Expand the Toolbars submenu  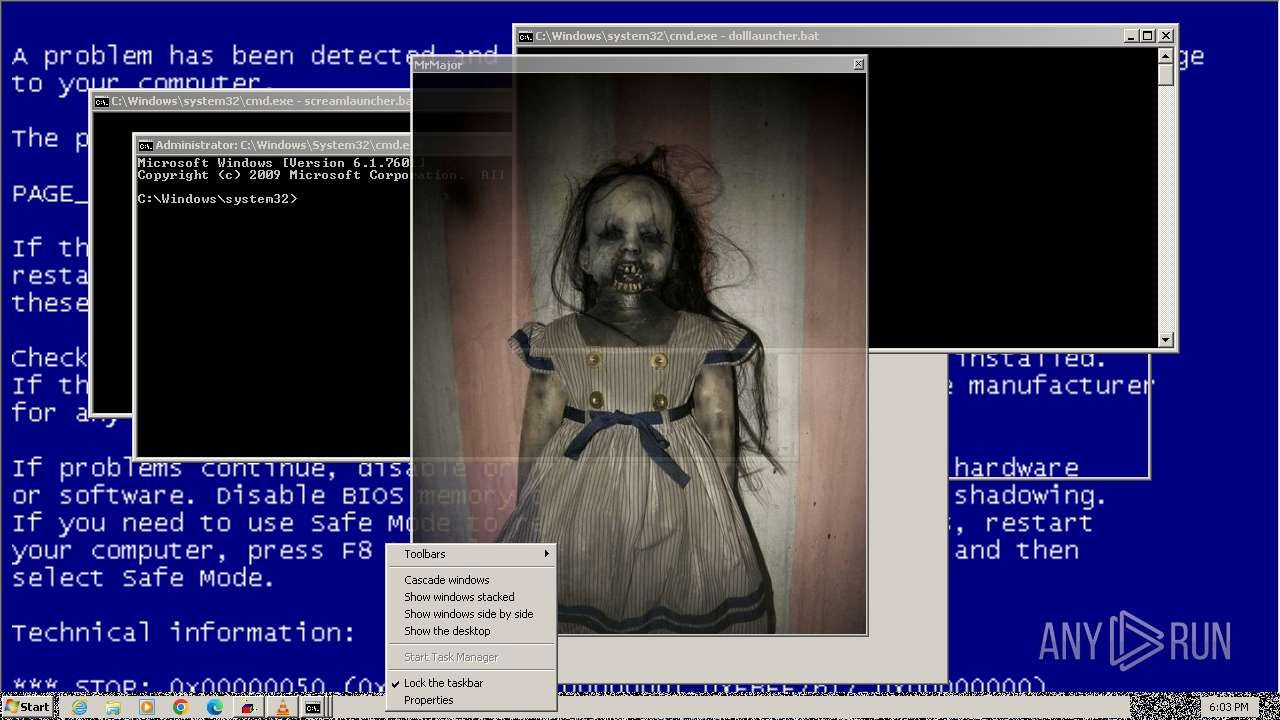click(x=471, y=554)
